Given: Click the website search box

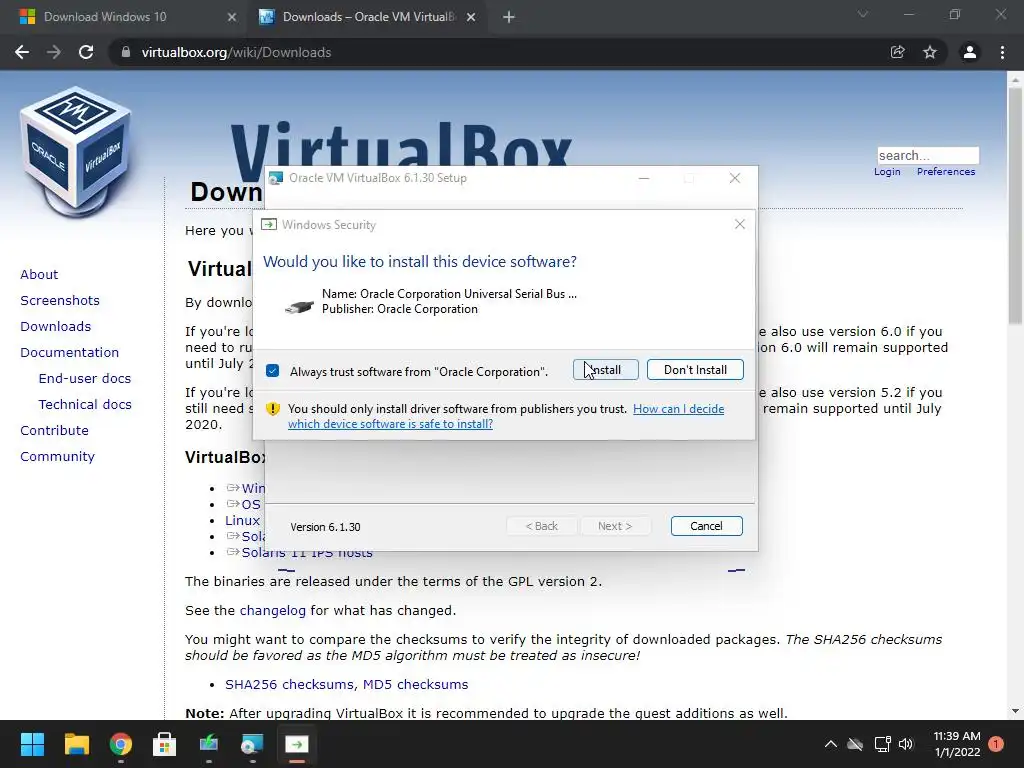Looking at the screenshot, I should [x=927, y=155].
